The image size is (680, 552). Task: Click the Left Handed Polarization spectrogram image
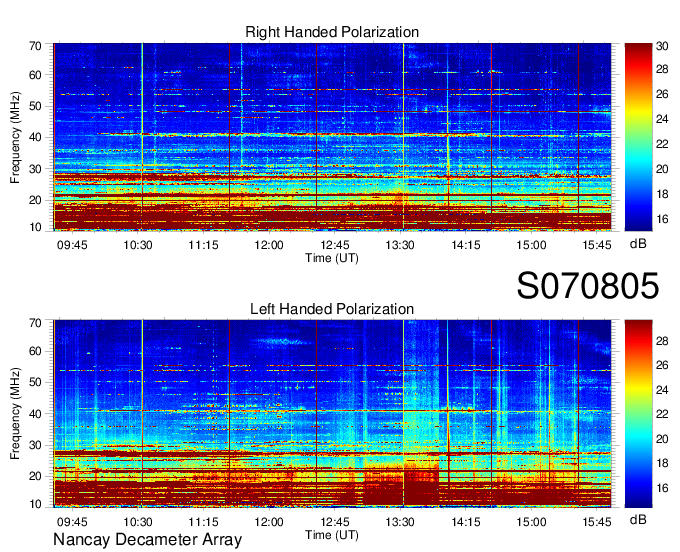coord(332,414)
